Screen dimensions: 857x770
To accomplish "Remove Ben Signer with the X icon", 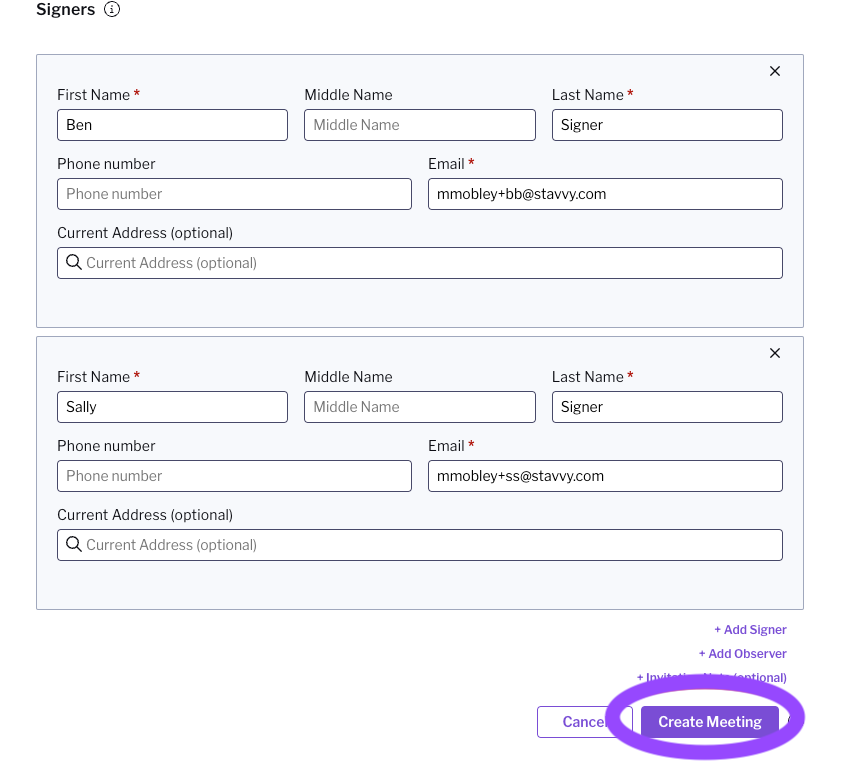I will (775, 71).
